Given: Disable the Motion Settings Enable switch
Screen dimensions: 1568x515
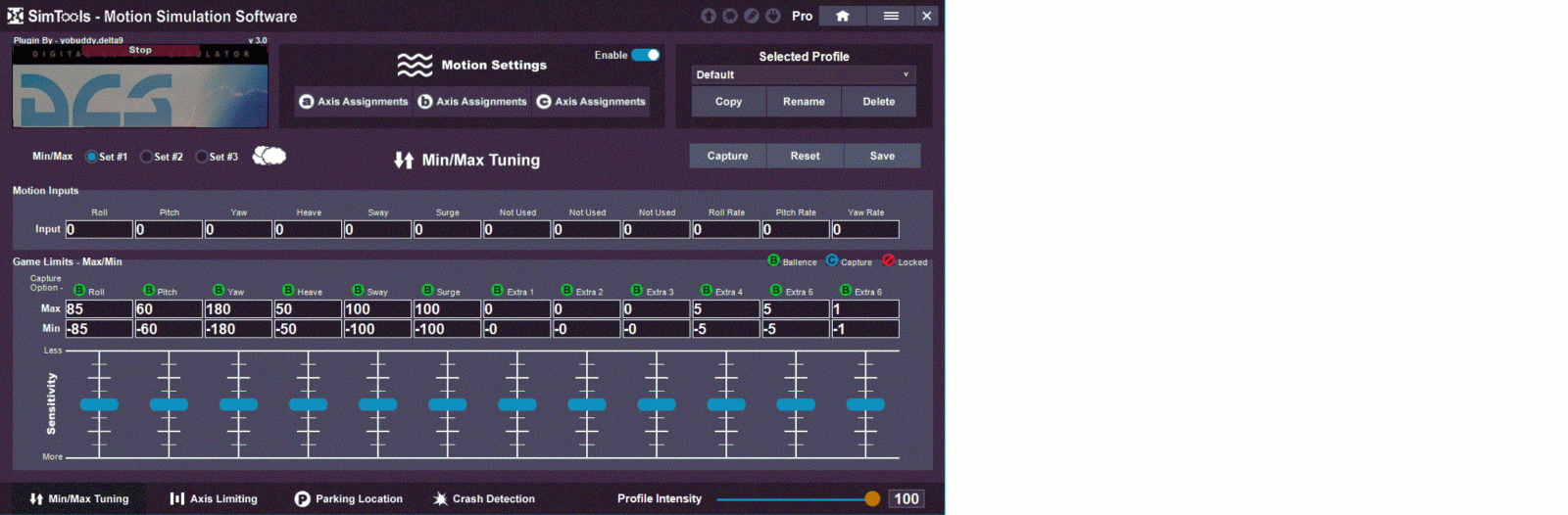Looking at the screenshot, I should tap(646, 55).
